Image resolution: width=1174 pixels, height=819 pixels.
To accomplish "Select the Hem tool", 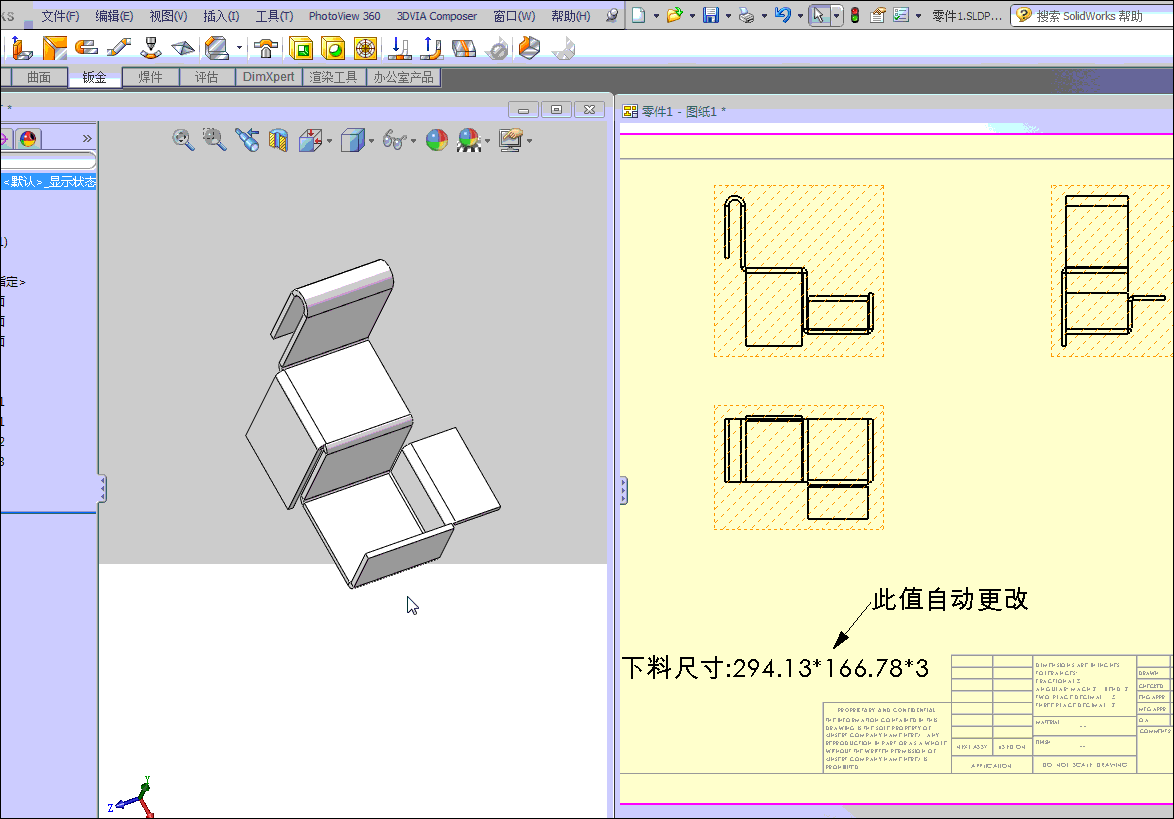I will (86, 49).
